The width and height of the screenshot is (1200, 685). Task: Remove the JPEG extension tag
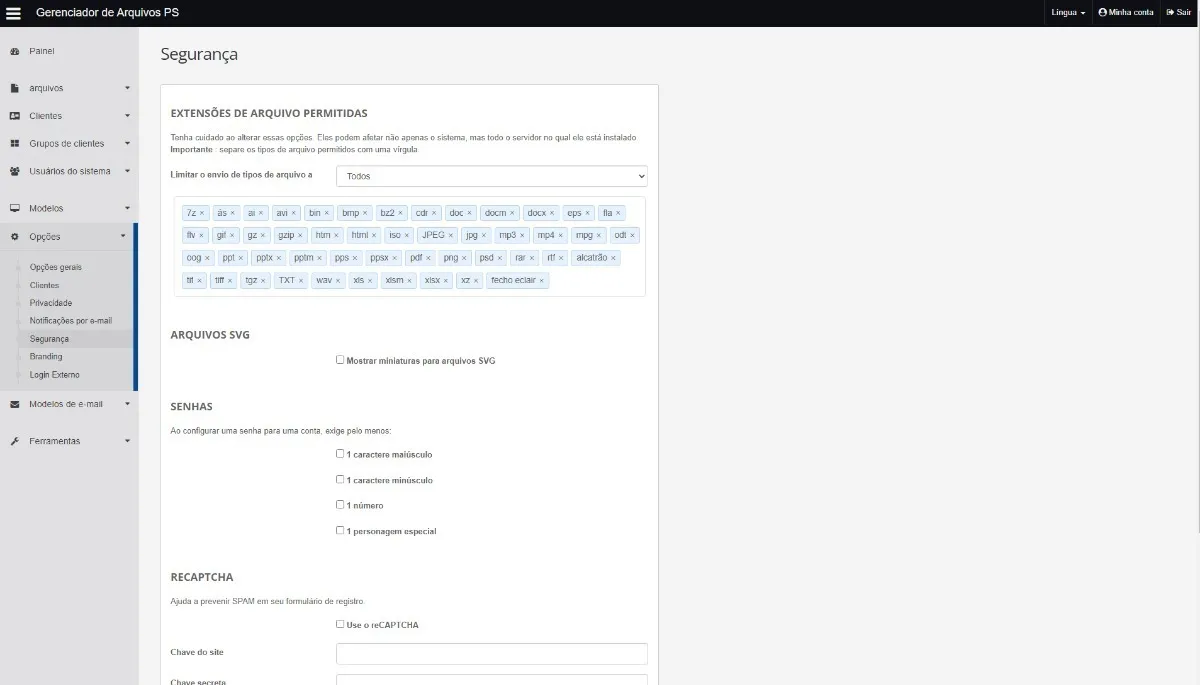450,235
